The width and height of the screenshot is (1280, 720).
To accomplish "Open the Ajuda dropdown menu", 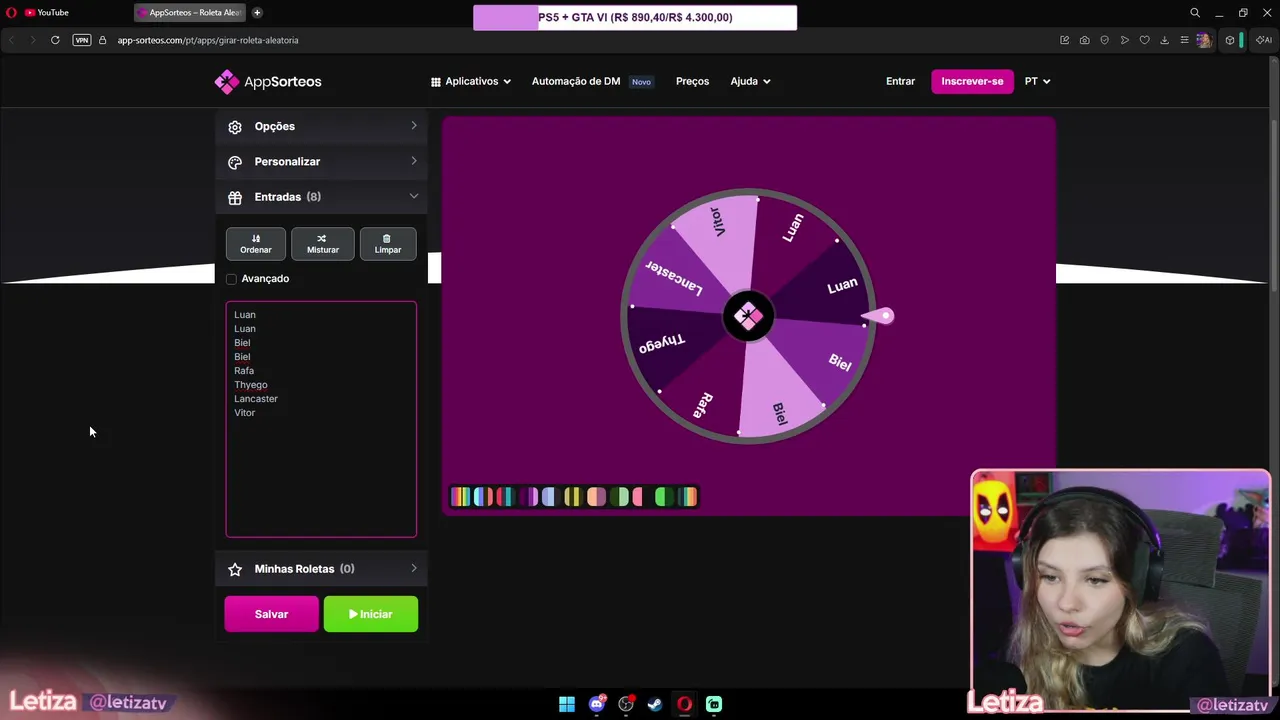I will pos(750,82).
